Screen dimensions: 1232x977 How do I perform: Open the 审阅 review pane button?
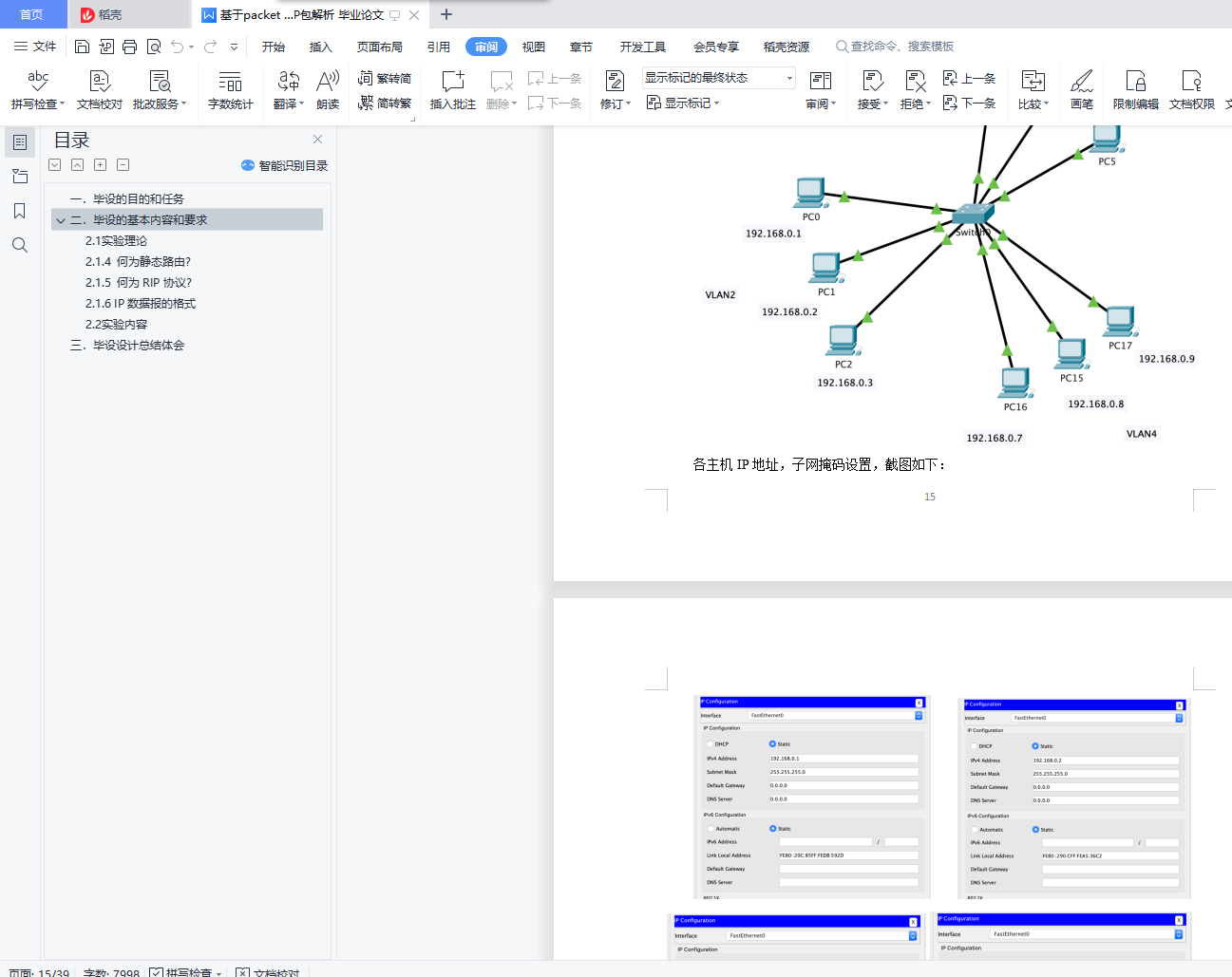821,89
